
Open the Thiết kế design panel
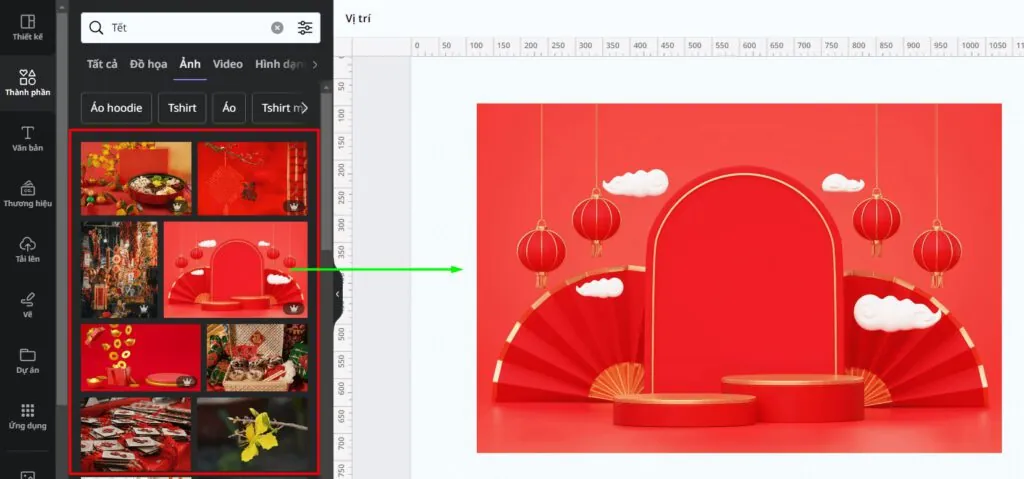[27, 27]
